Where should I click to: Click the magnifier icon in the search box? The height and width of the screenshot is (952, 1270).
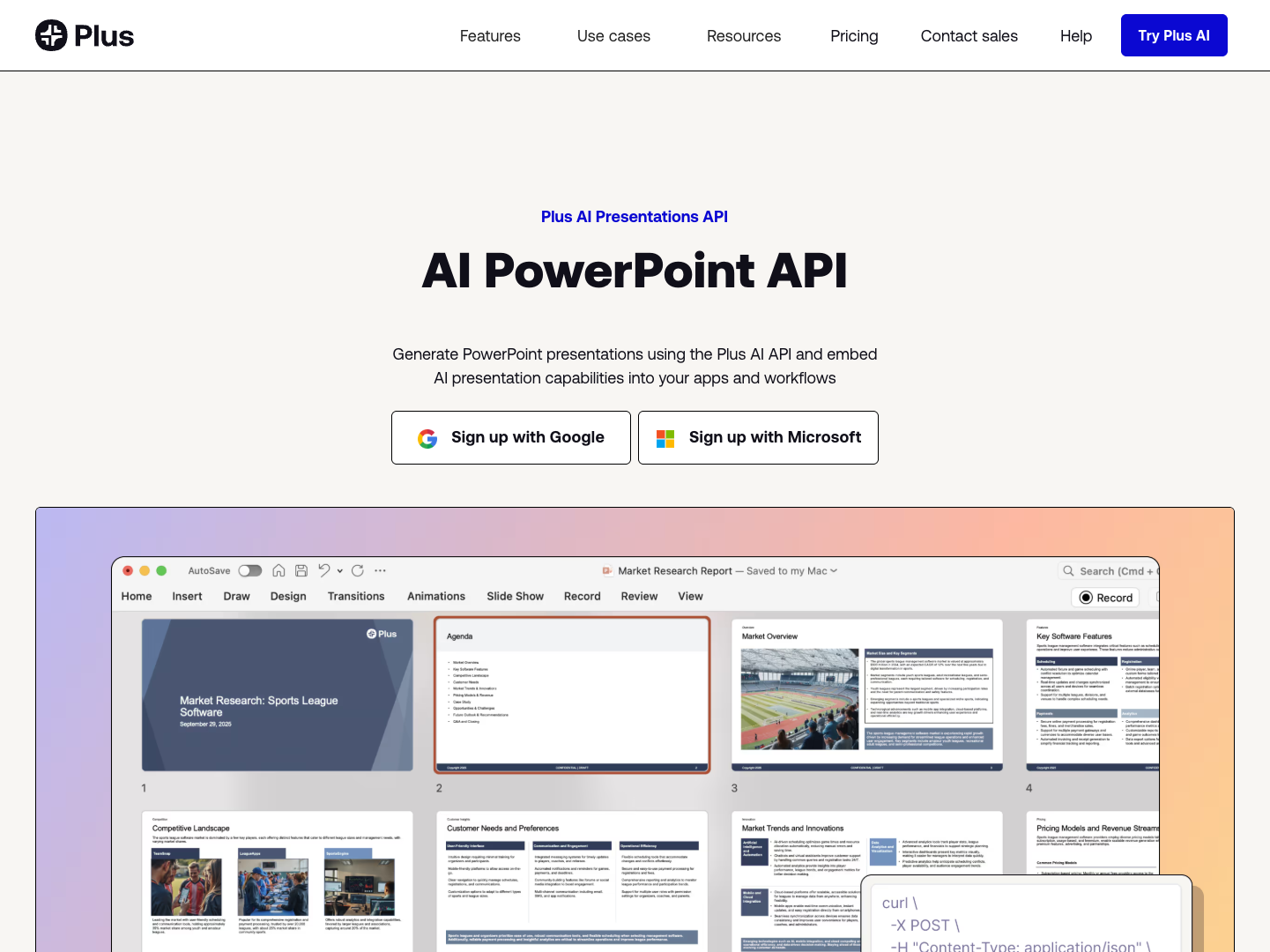click(1066, 570)
